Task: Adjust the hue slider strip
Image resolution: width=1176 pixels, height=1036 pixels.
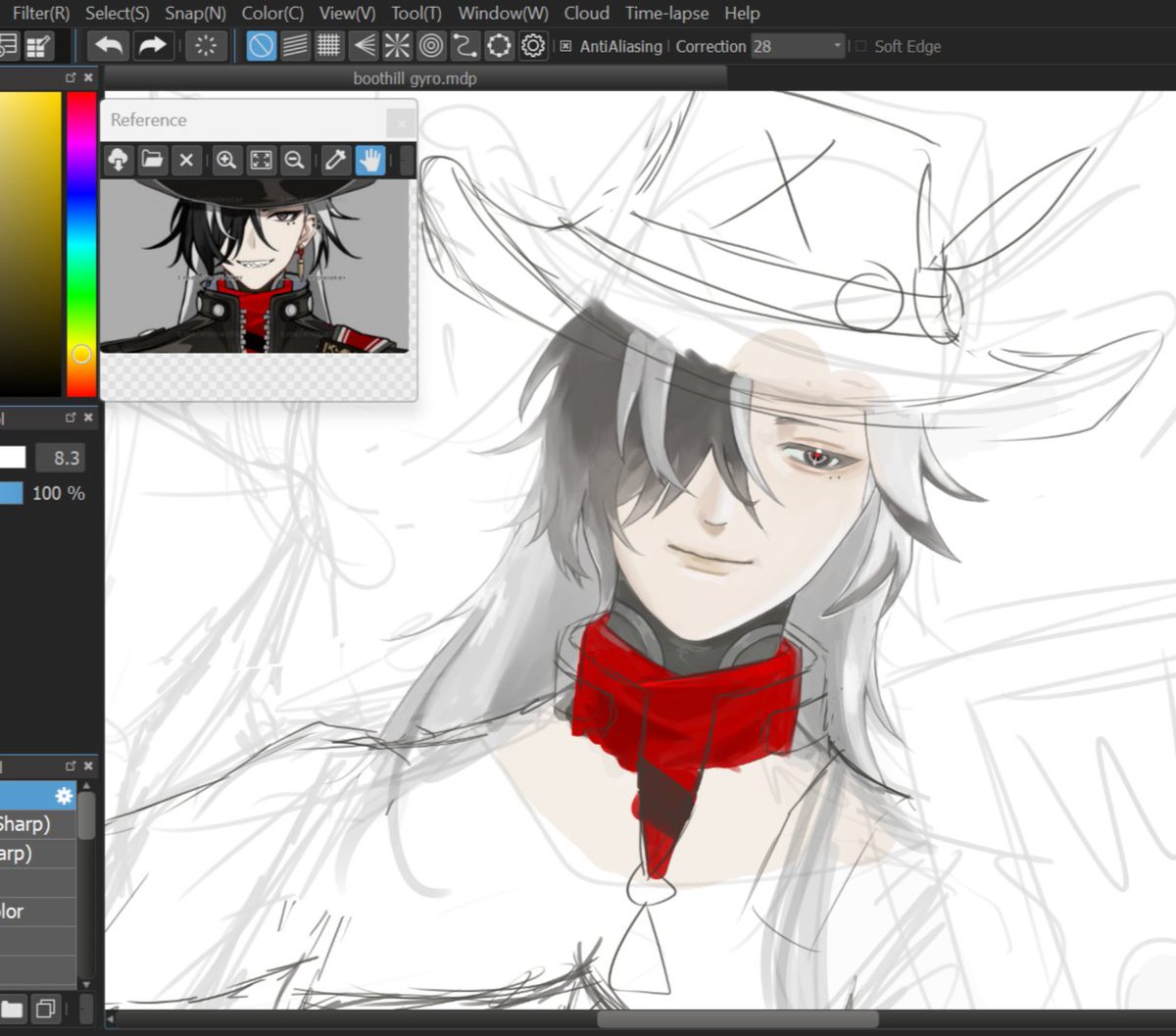Action: point(81,245)
